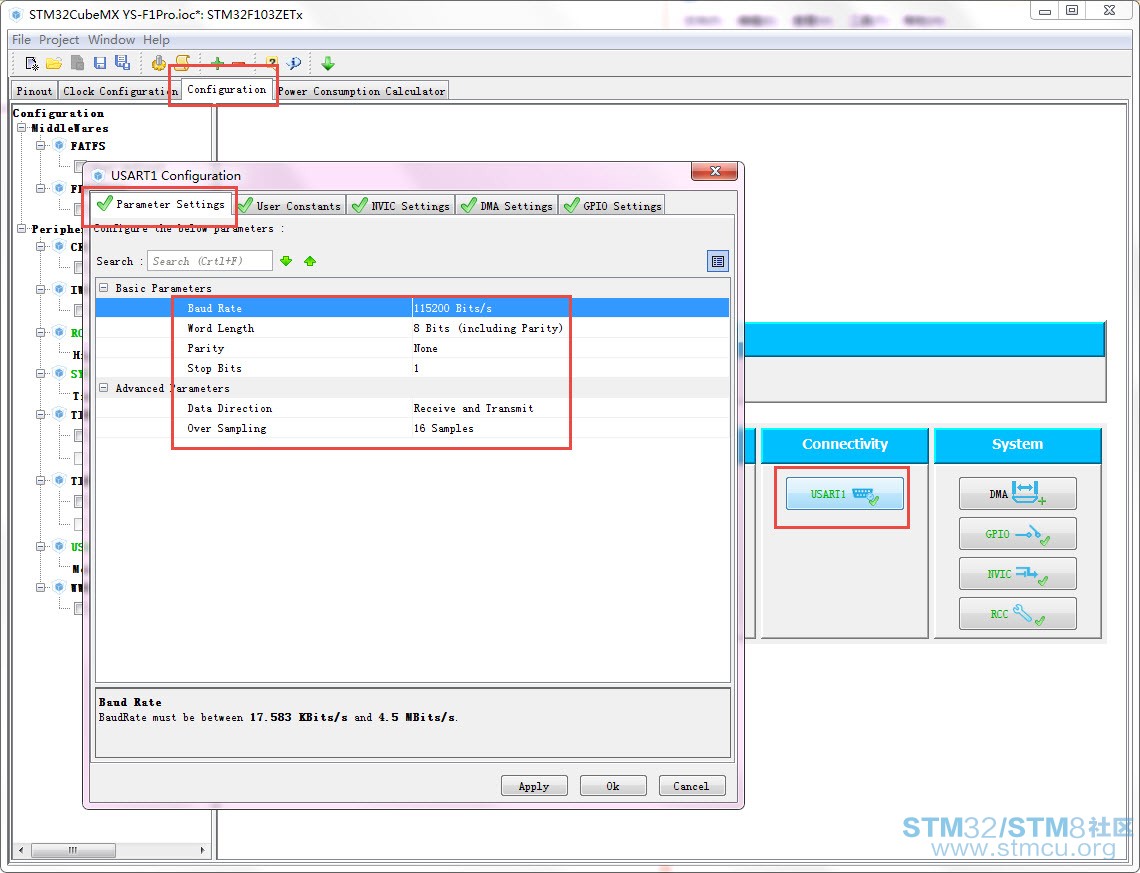
Task: Switch to the Clock Configuration tab
Action: [x=119, y=91]
